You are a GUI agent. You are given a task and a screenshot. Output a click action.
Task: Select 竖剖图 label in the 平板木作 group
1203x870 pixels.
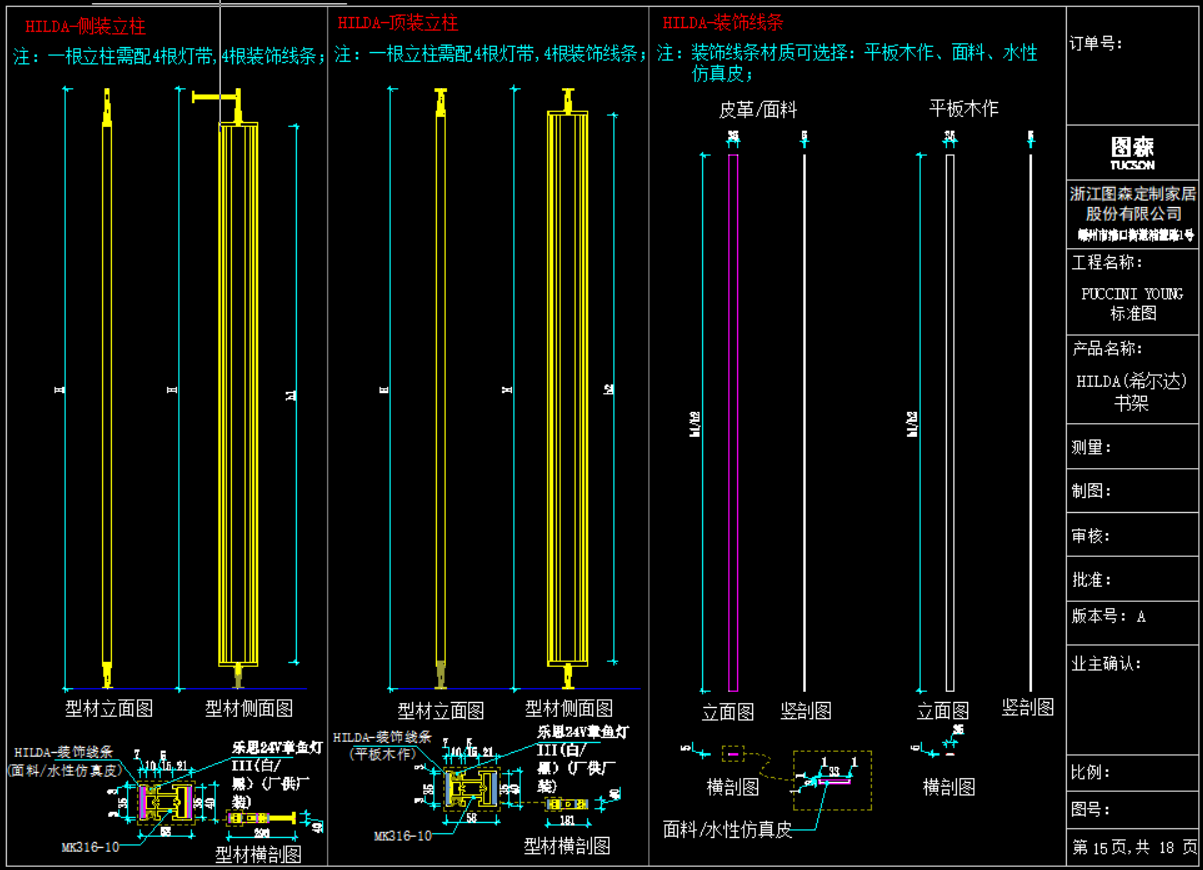coord(1028,707)
